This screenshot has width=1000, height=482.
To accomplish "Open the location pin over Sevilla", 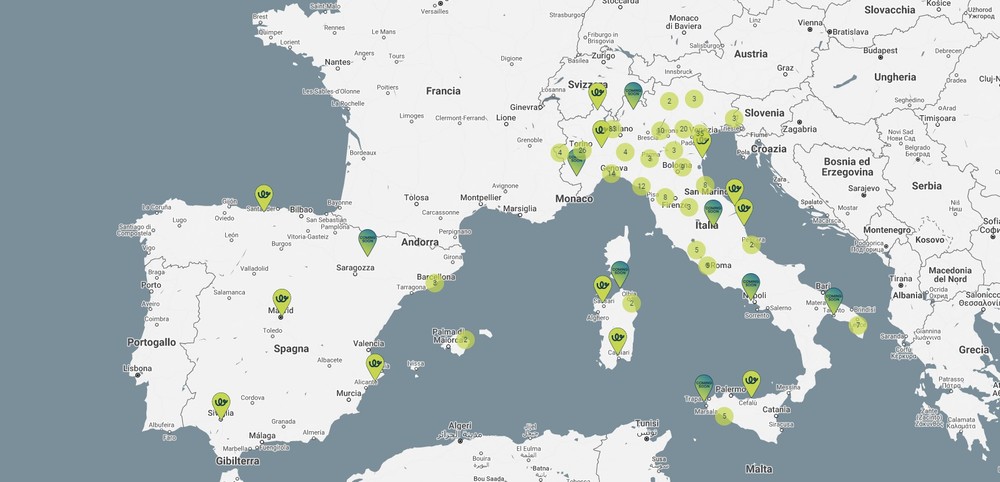I will pyautogui.click(x=221, y=403).
